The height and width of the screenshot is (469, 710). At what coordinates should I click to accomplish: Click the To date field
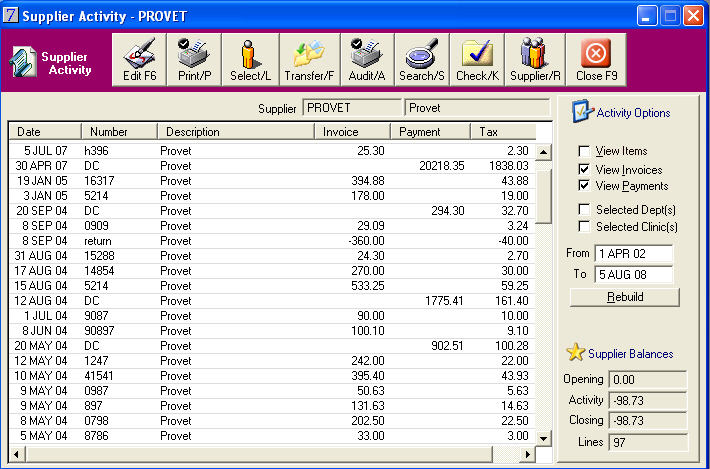[x=634, y=274]
